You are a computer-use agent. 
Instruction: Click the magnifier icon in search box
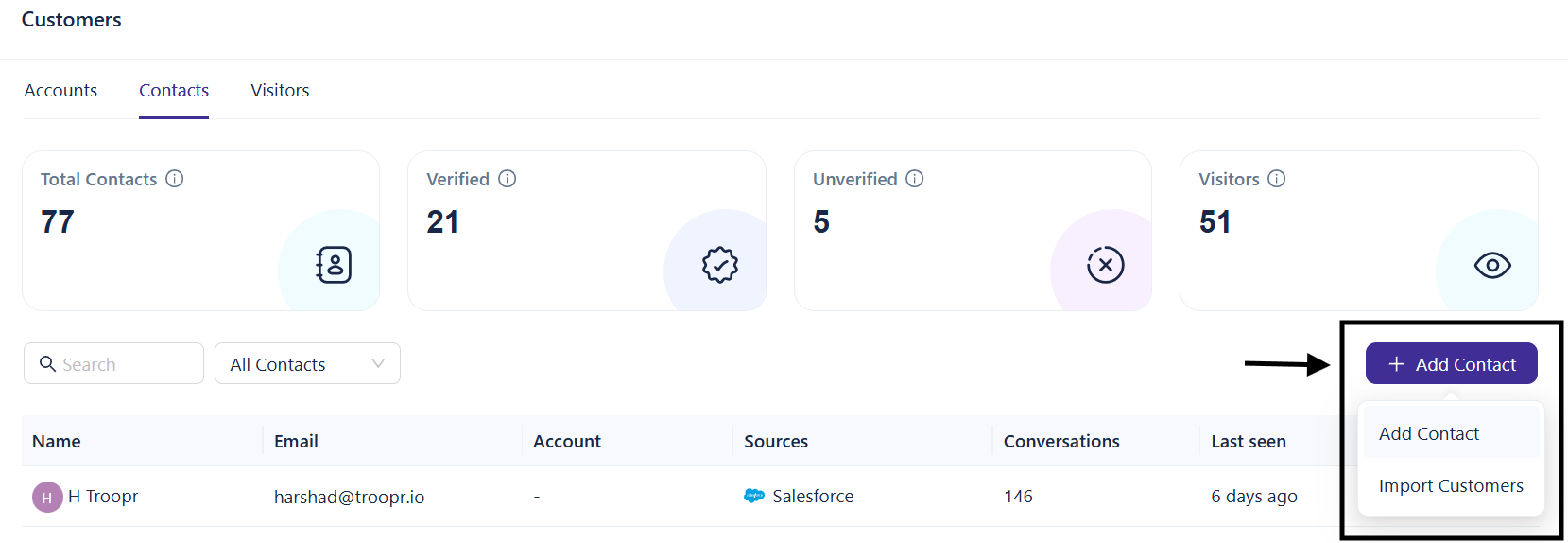47,364
